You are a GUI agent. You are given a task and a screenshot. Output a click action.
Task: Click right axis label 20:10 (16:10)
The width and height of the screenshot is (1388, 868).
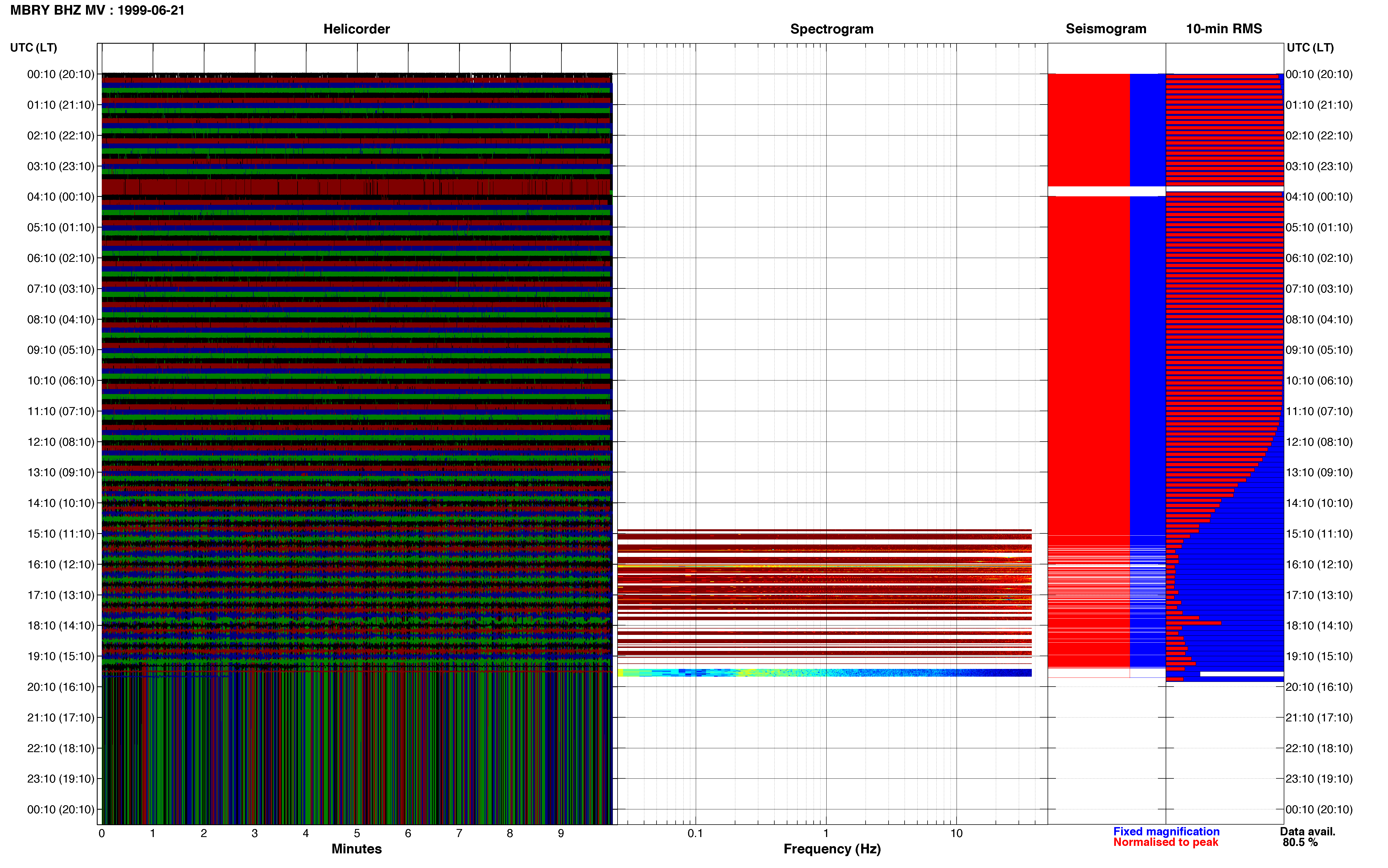[1319, 687]
